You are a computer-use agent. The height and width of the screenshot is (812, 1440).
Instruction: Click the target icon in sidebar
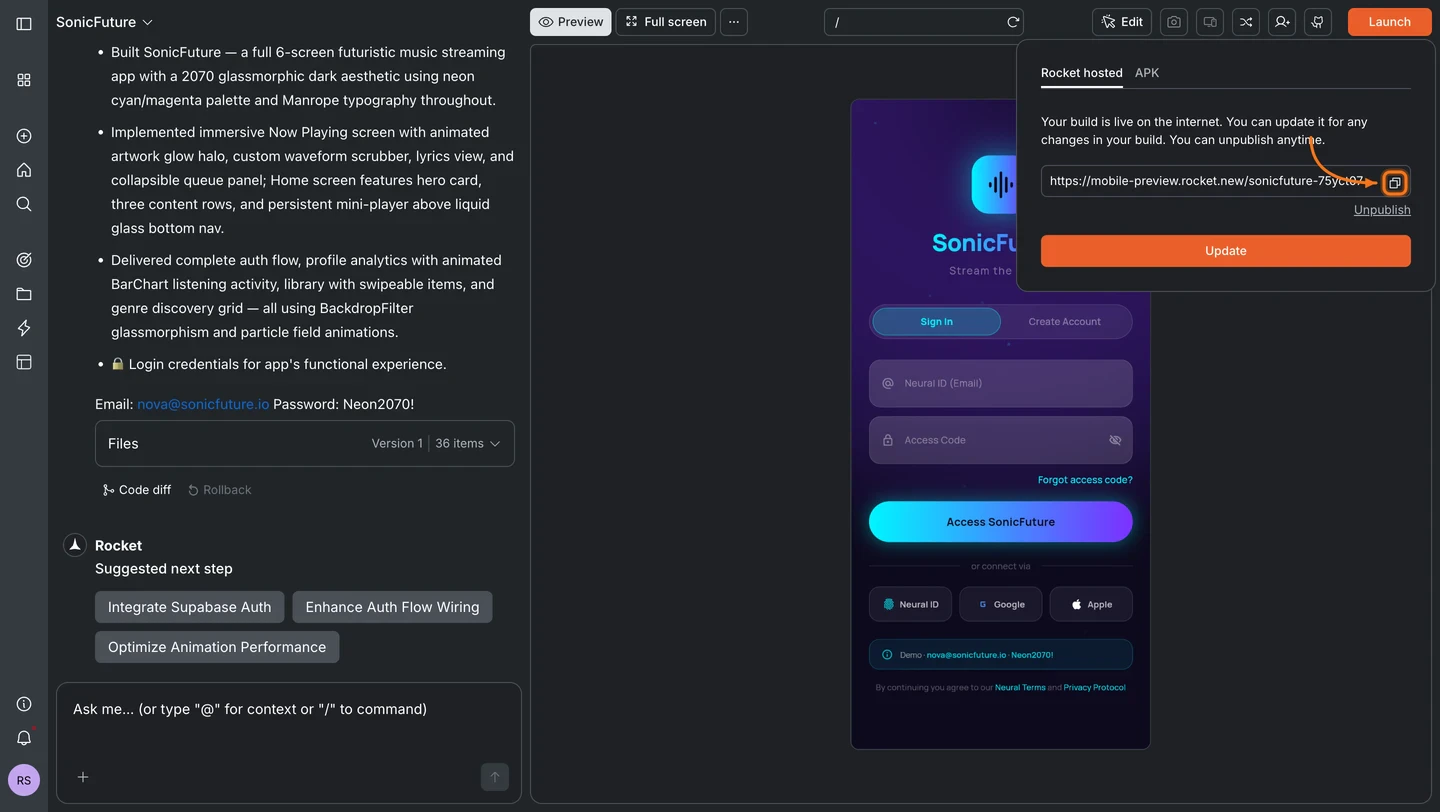(24, 260)
